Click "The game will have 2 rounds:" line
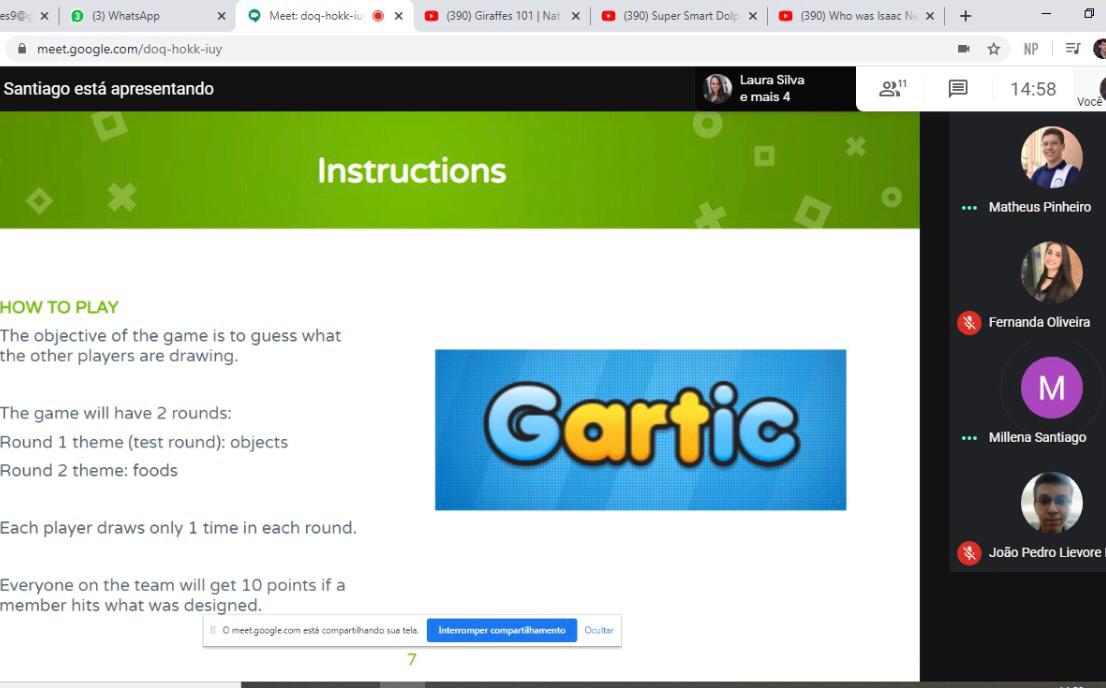The image size is (1106, 688). coord(116,413)
